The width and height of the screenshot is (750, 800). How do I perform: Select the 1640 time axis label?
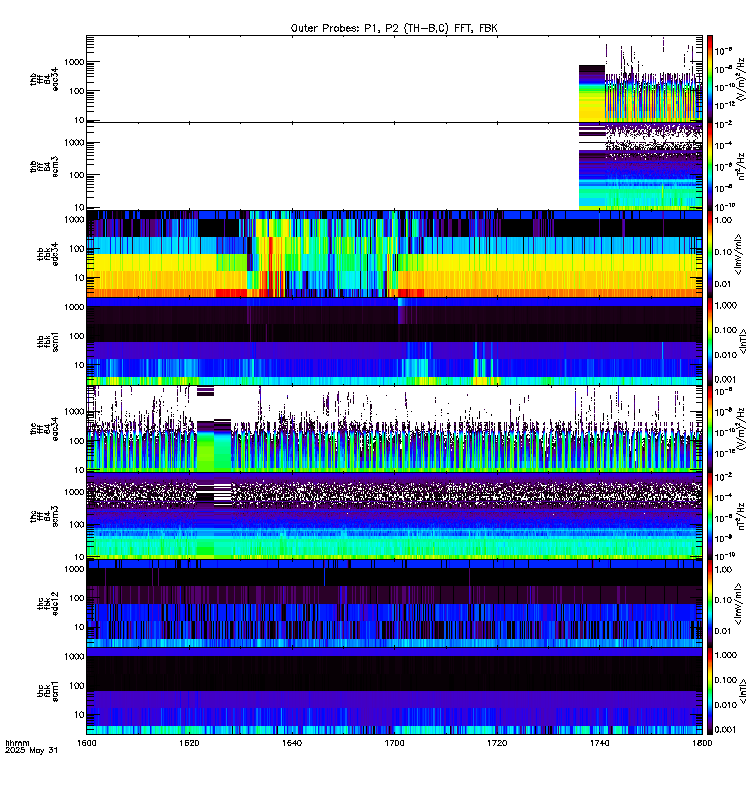[x=292, y=743]
